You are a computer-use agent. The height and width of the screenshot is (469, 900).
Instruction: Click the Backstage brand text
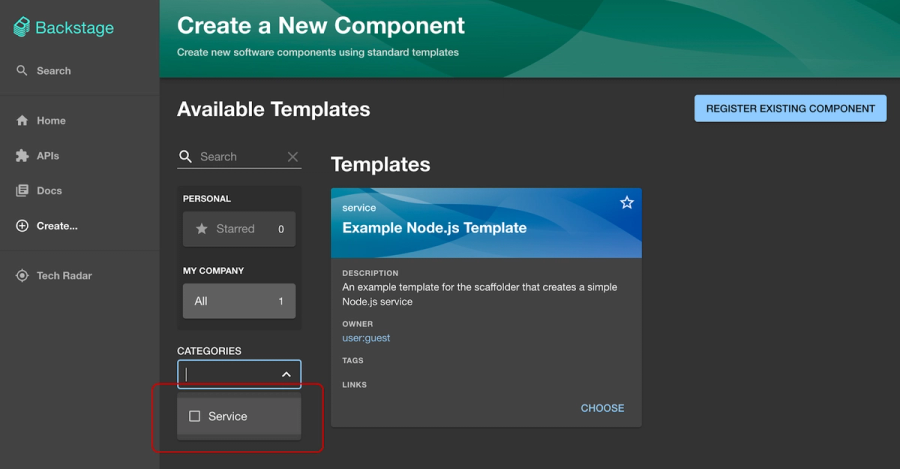click(75, 28)
